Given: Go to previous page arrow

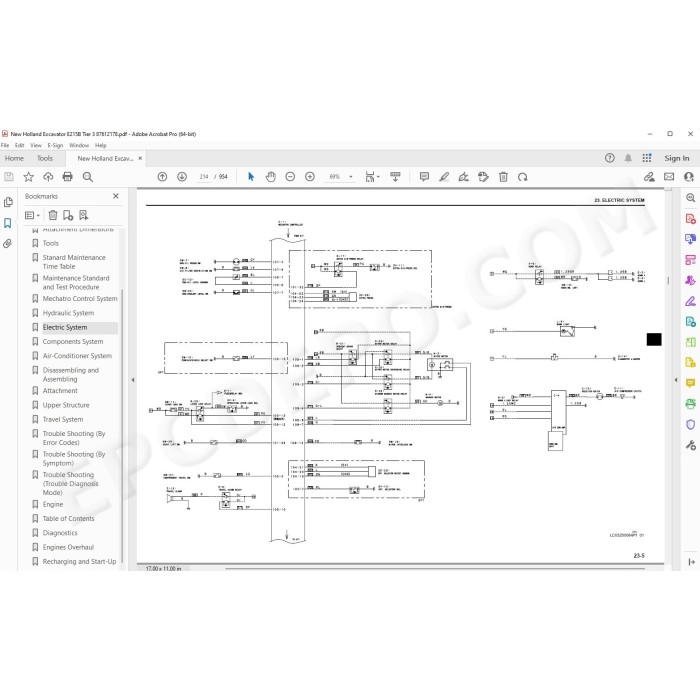Looking at the screenshot, I should tap(162, 177).
